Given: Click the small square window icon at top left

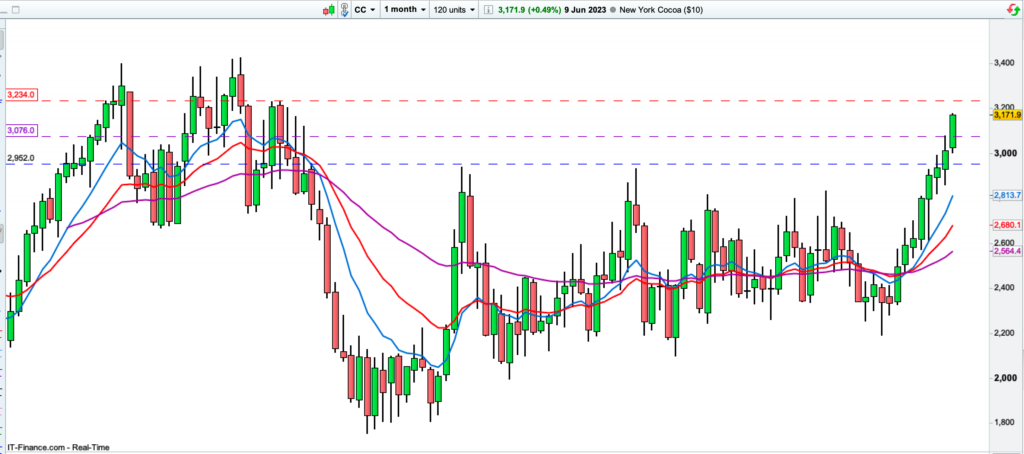Looking at the screenshot, I should [x=16, y=10].
